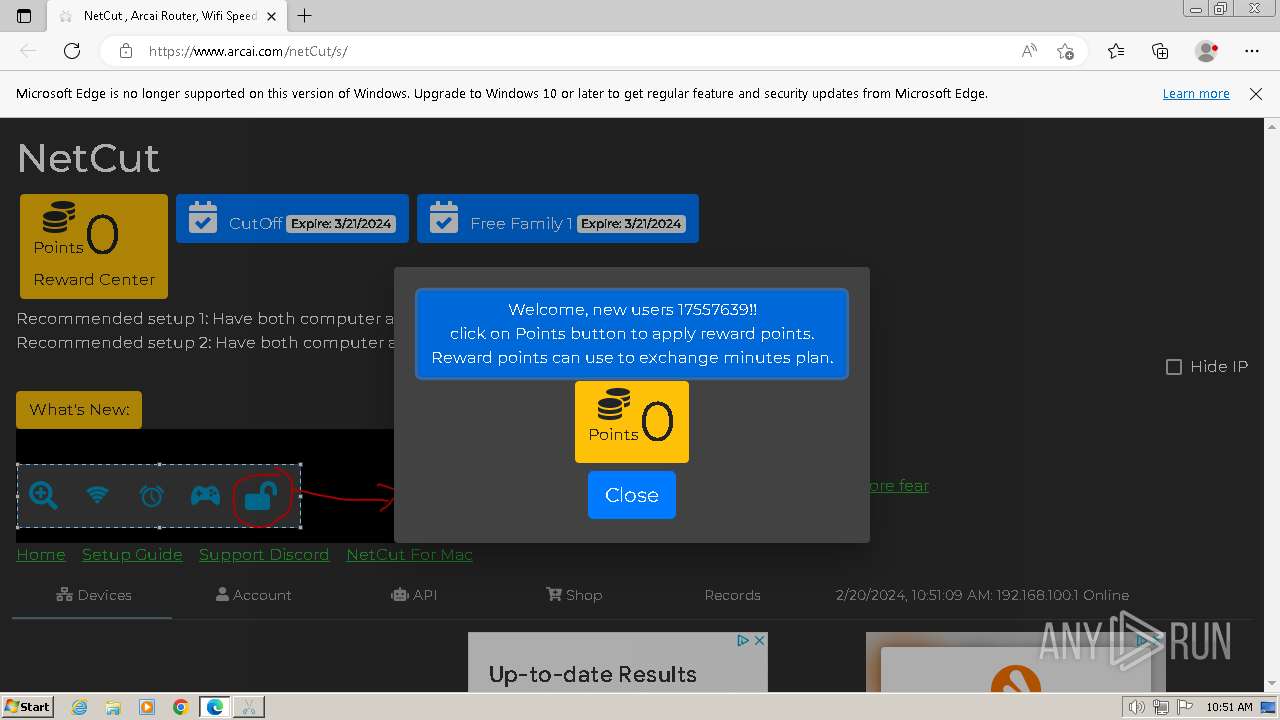This screenshot has height=720, width=1280.
Task: Open the Edge profile avatar
Action: coord(1206,51)
